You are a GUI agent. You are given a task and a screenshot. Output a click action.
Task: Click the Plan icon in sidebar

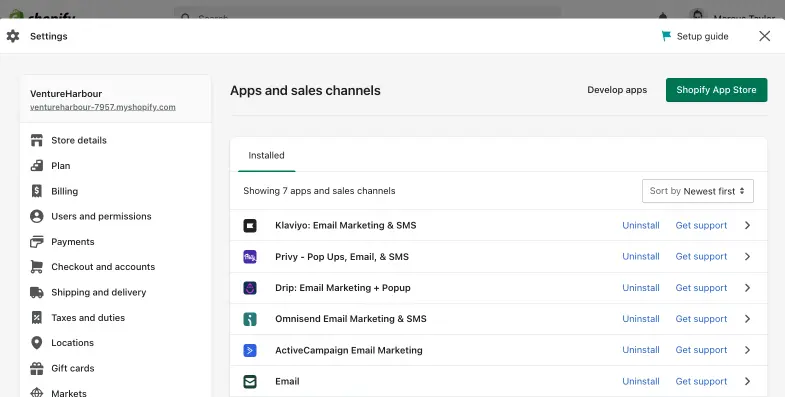point(37,166)
